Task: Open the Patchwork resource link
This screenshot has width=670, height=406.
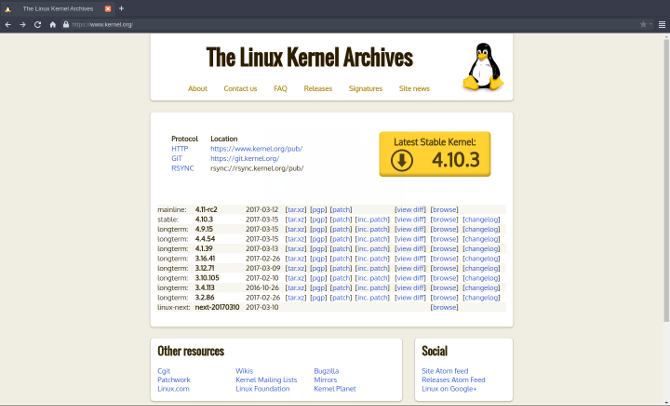Action: click(x=173, y=380)
